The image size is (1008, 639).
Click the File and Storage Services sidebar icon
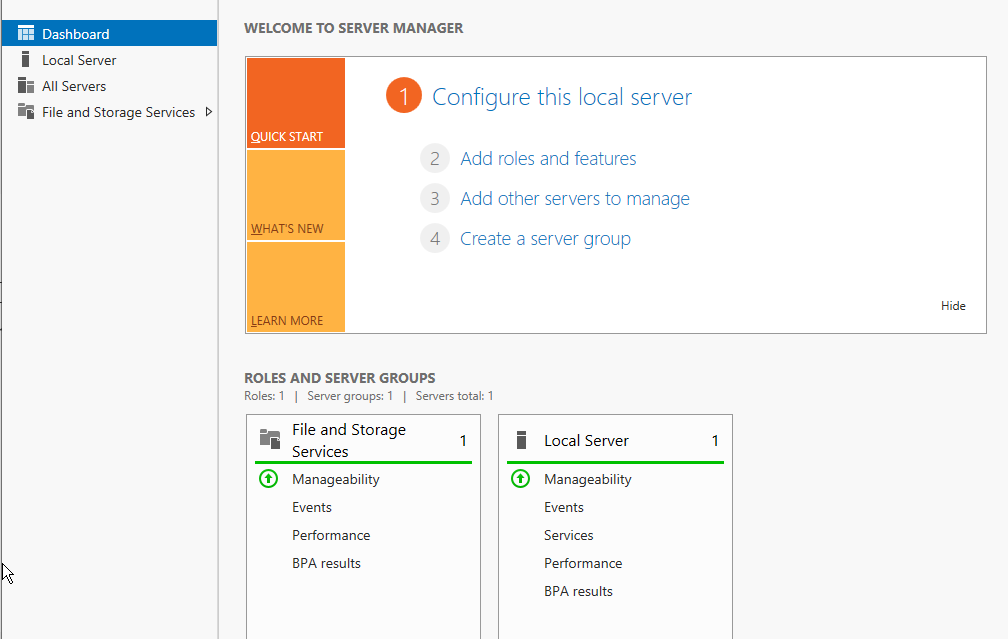[26, 111]
